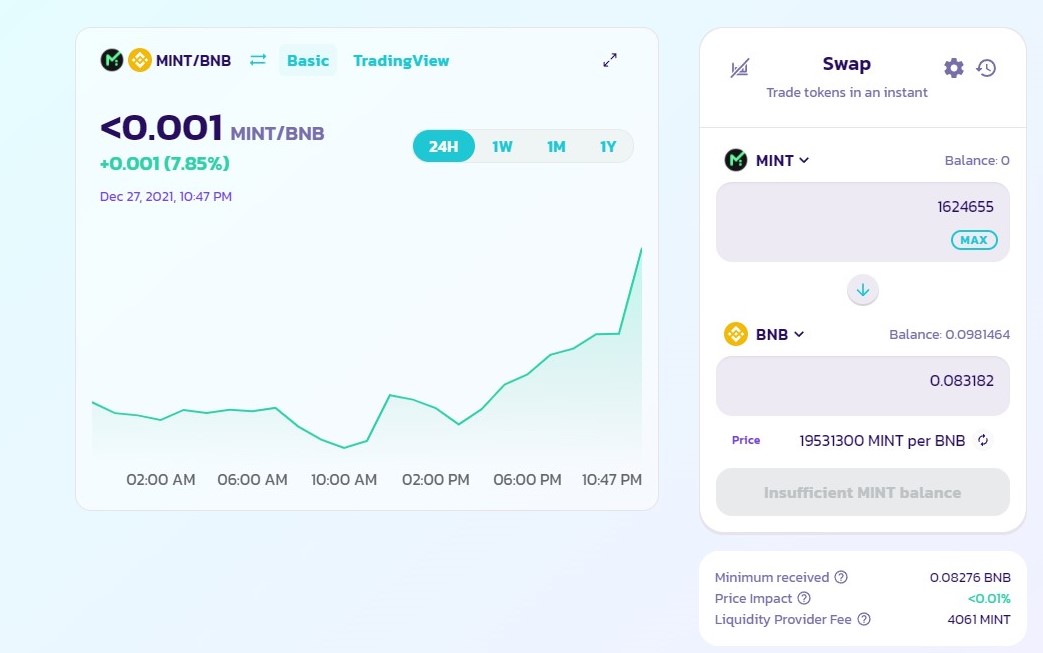Show Price Impact help tooltip icon
Screen dimensions: 1043x653
coord(804,598)
